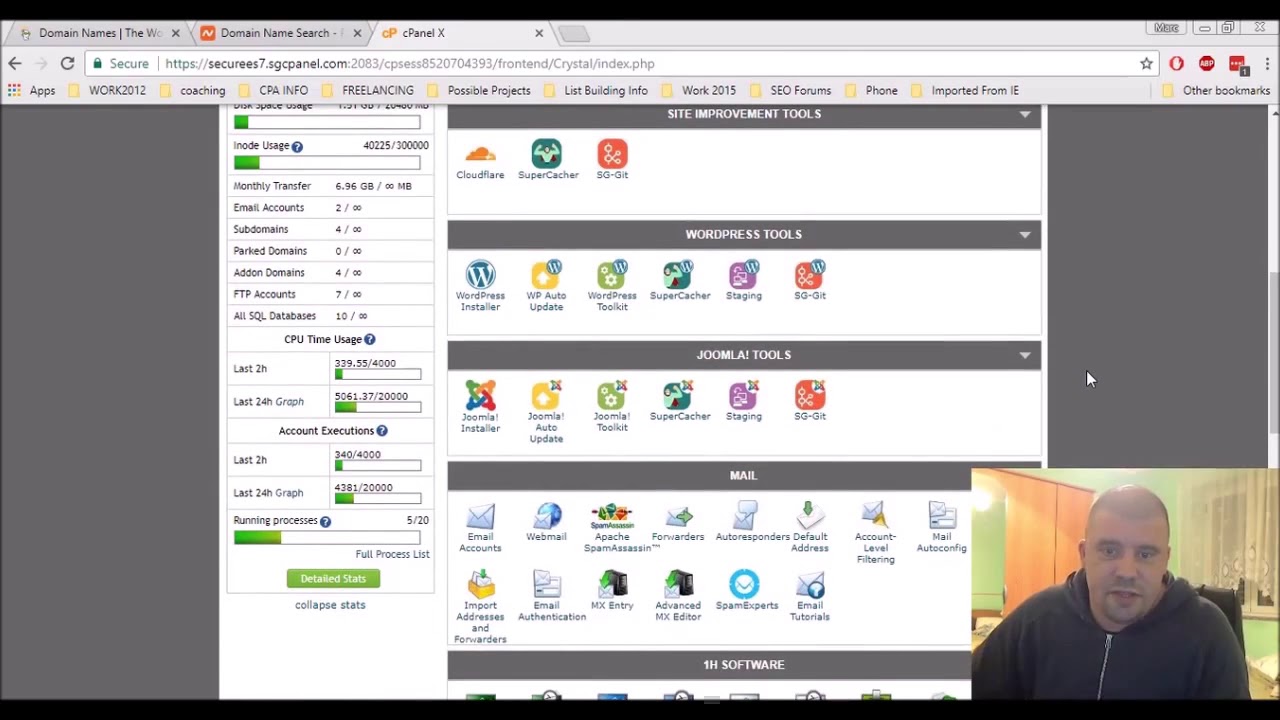Open the Chrome menu

click(x=1267, y=64)
